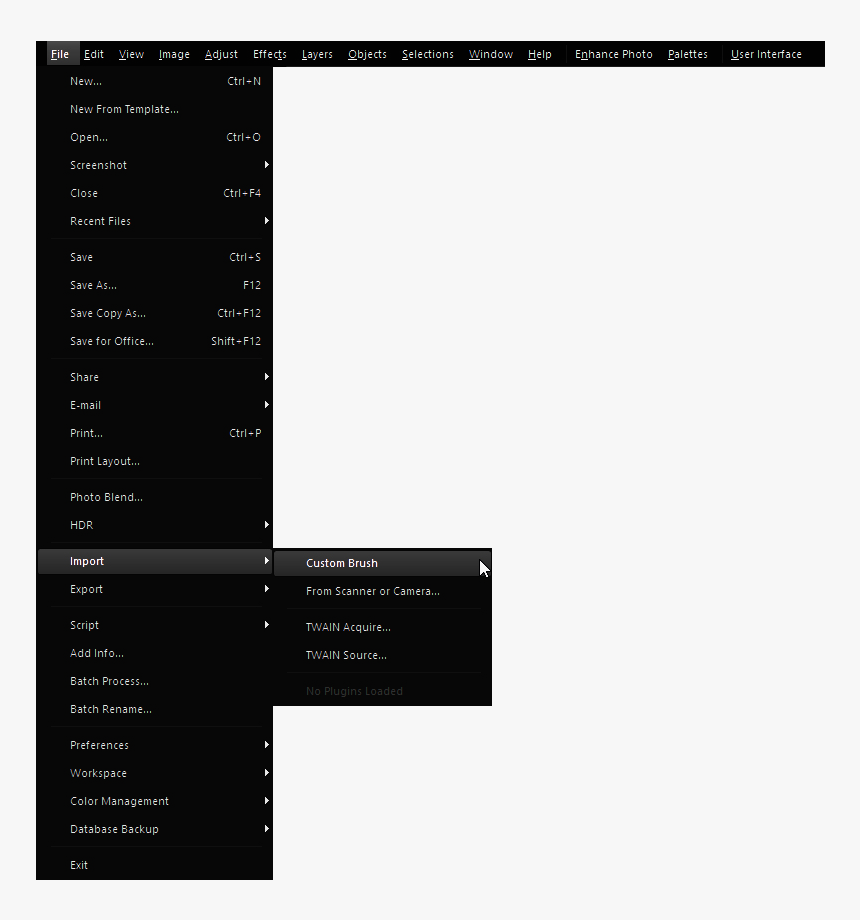Open the Palettes menu
The width and height of the screenshot is (860, 920).
[687, 54]
